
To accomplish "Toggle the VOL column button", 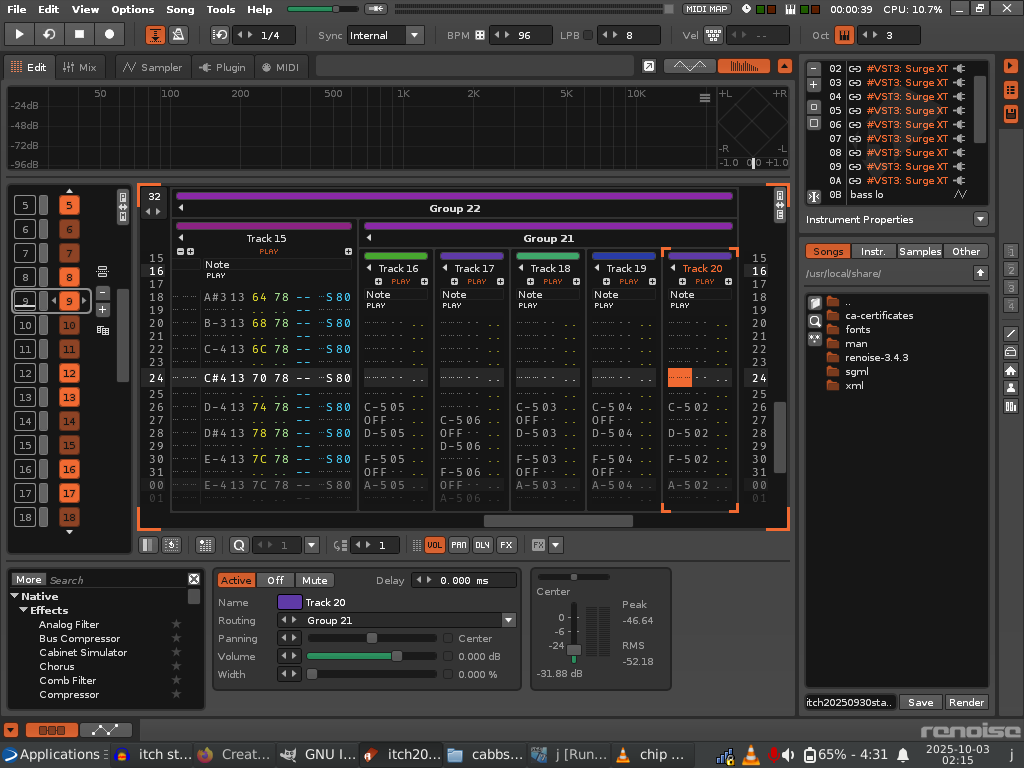I will pyautogui.click(x=435, y=545).
